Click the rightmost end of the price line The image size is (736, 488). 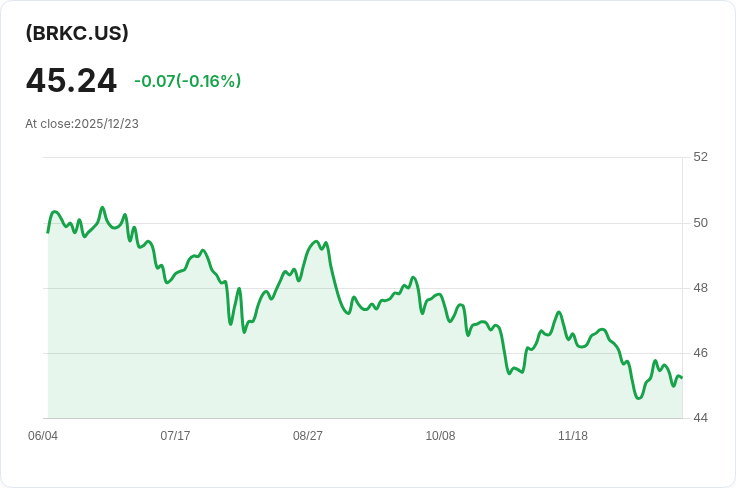pyautogui.click(x=681, y=378)
